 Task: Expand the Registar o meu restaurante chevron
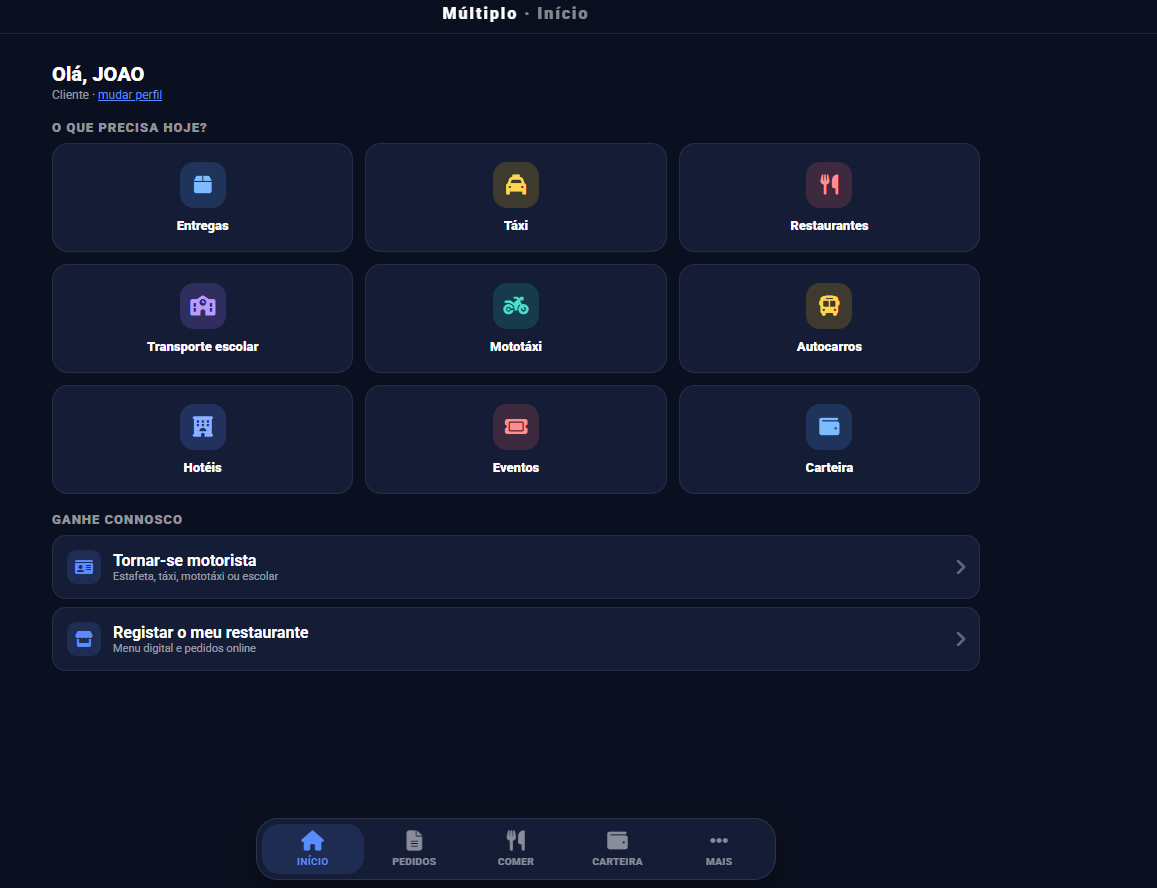point(960,639)
